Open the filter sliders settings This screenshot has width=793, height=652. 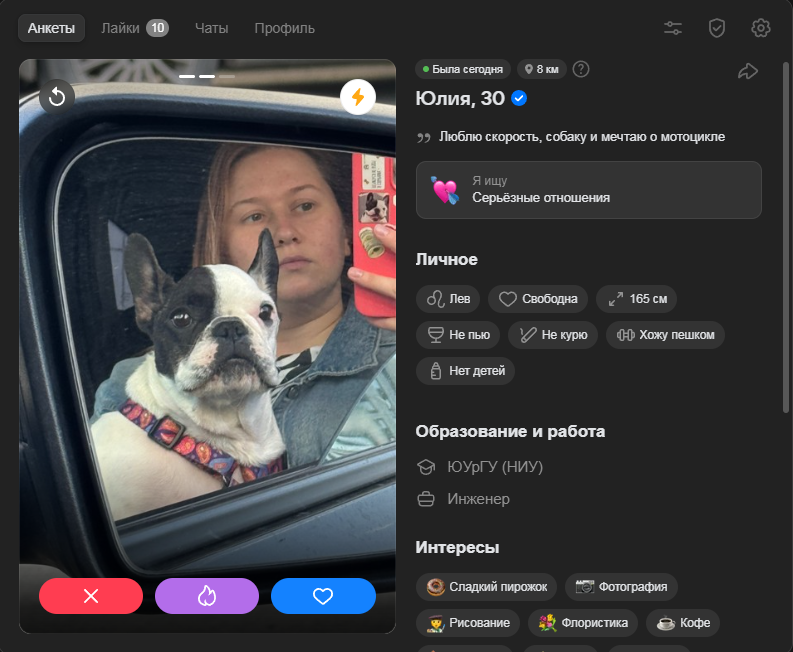coord(673,28)
